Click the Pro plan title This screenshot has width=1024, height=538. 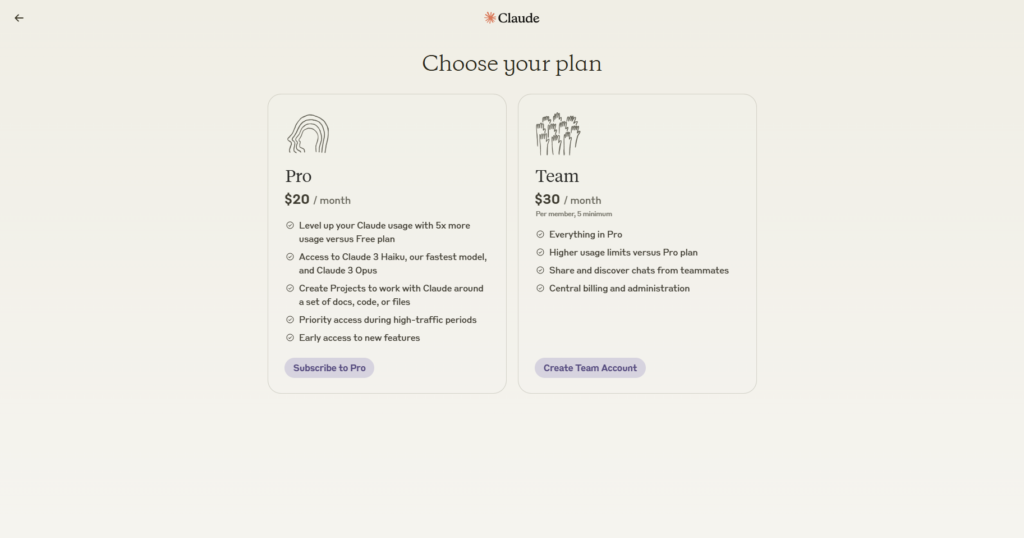coord(298,176)
